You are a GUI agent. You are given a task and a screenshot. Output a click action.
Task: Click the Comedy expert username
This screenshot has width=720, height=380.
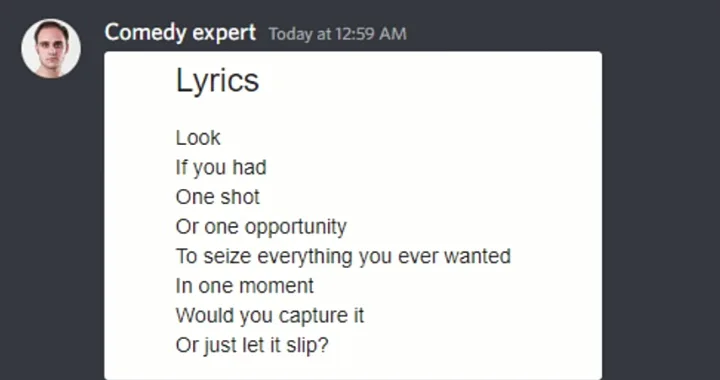pyautogui.click(x=180, y=33)
